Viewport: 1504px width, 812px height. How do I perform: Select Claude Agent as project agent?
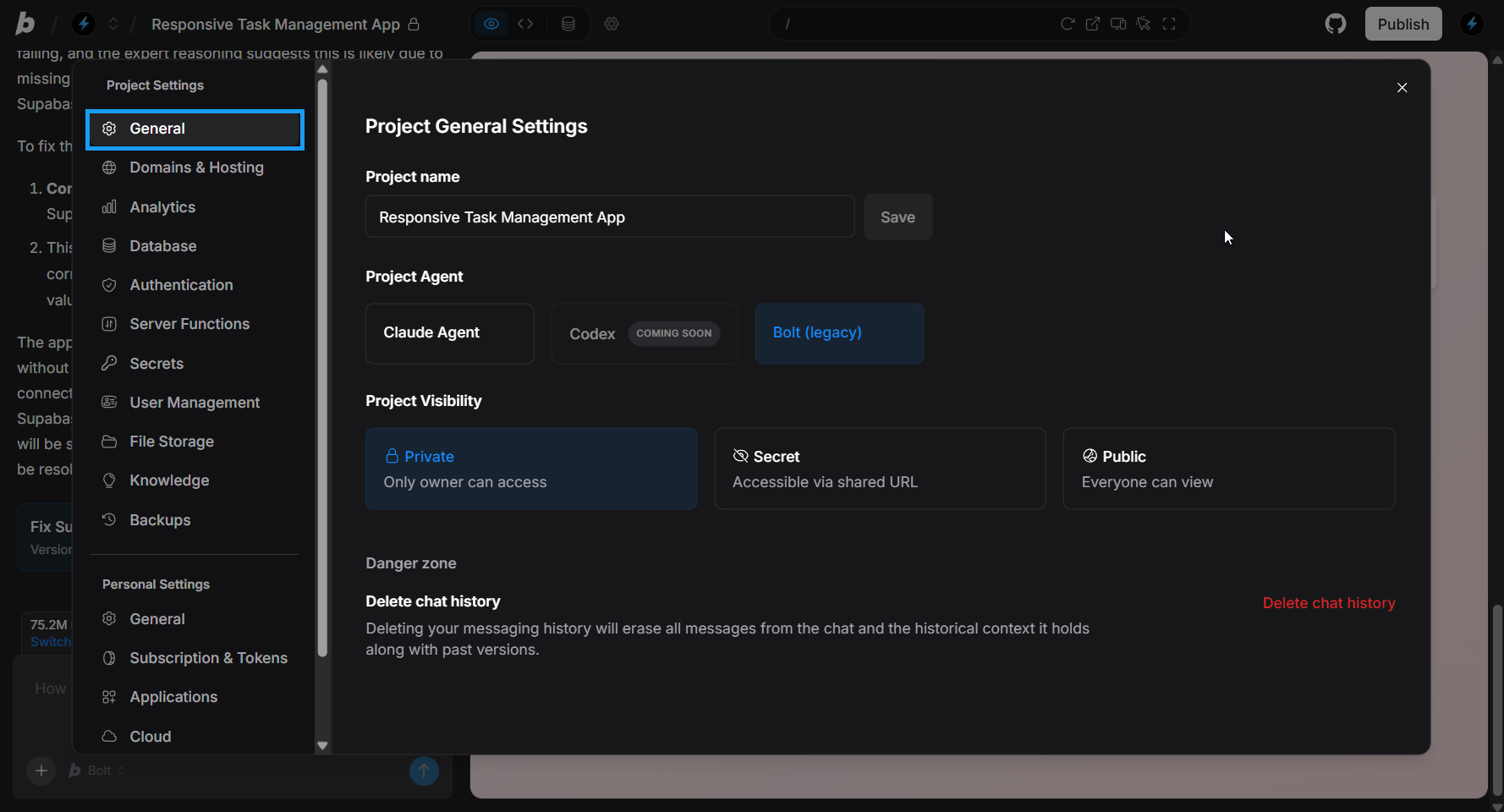pyautogui.click(x=450, y=333)
